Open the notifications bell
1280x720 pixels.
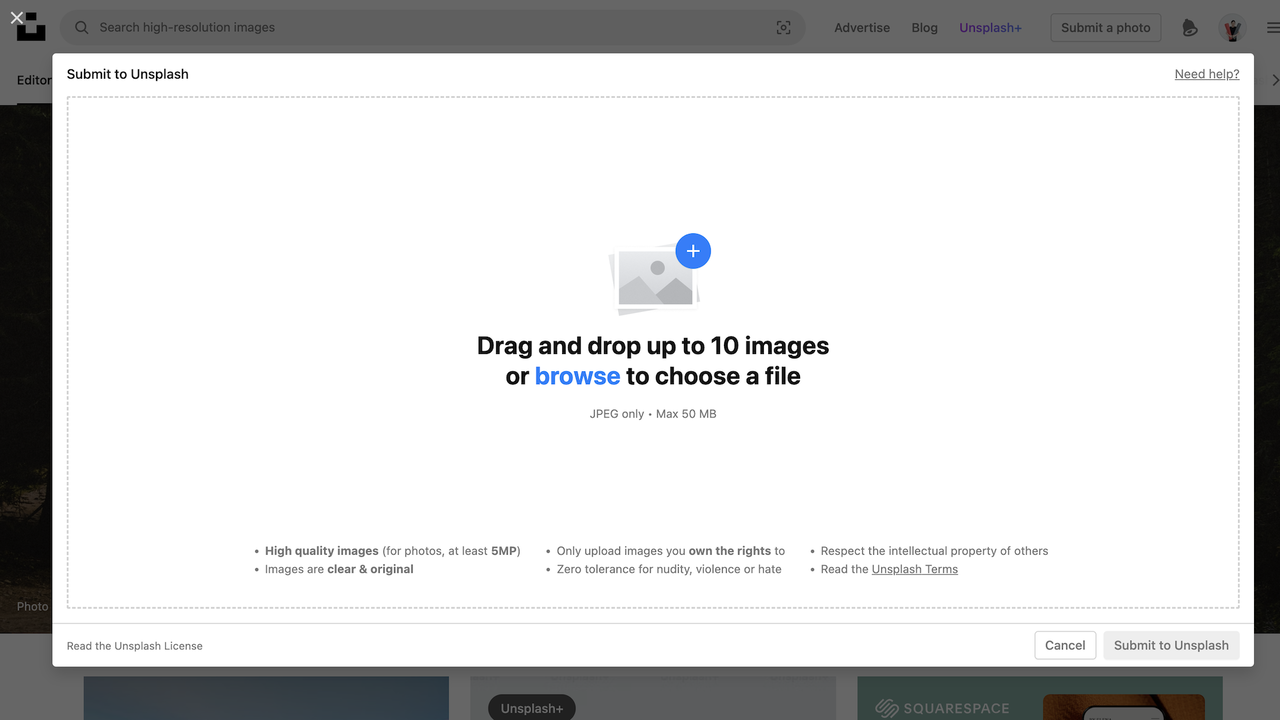click(1189, 28)
